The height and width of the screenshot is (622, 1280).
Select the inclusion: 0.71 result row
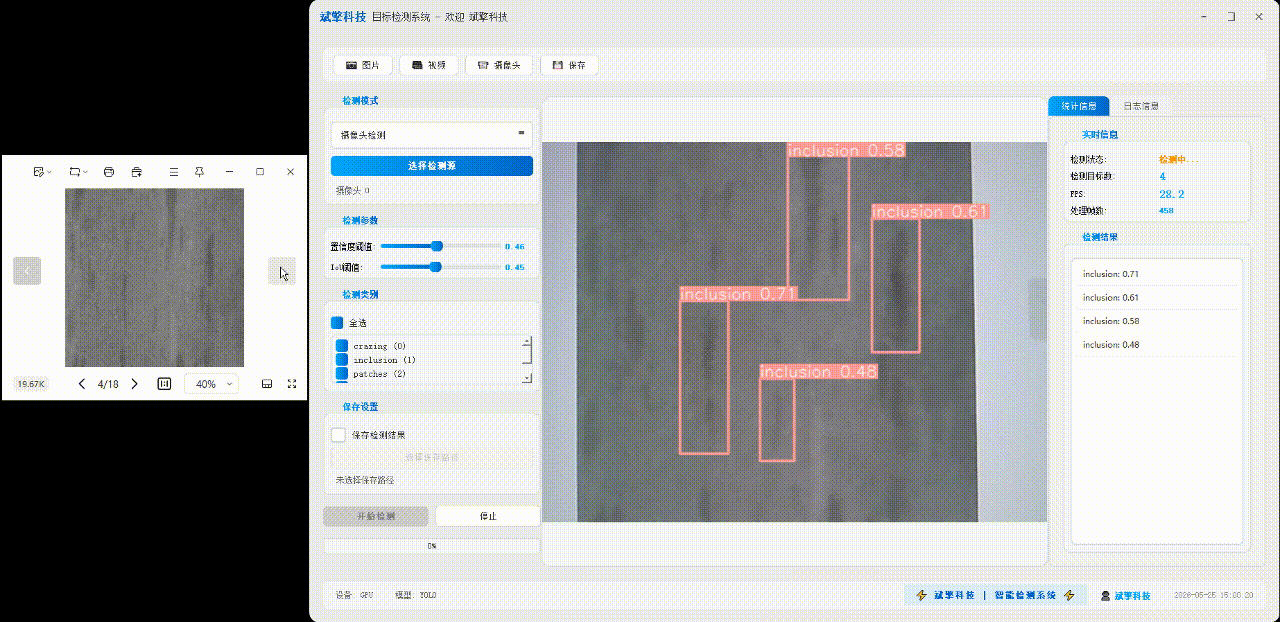pyautogui.click(x=1157, y=274)
